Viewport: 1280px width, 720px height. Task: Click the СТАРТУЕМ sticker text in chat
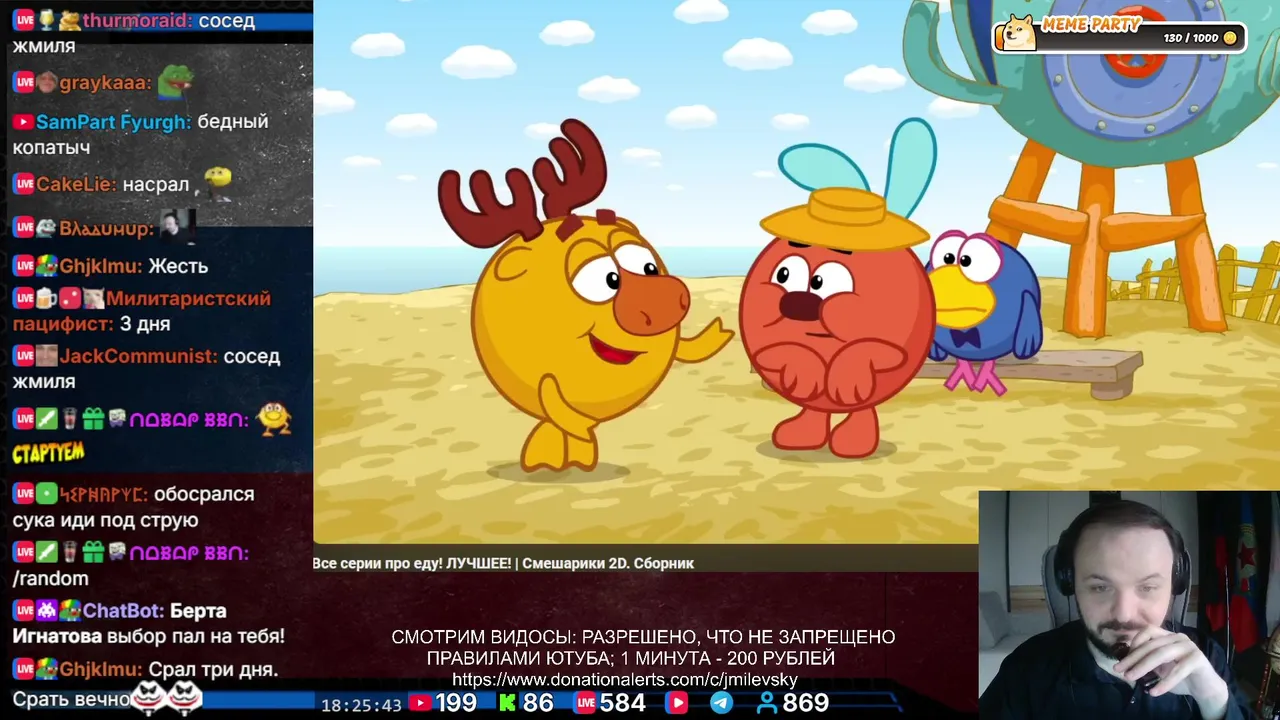tap(48, 453)
